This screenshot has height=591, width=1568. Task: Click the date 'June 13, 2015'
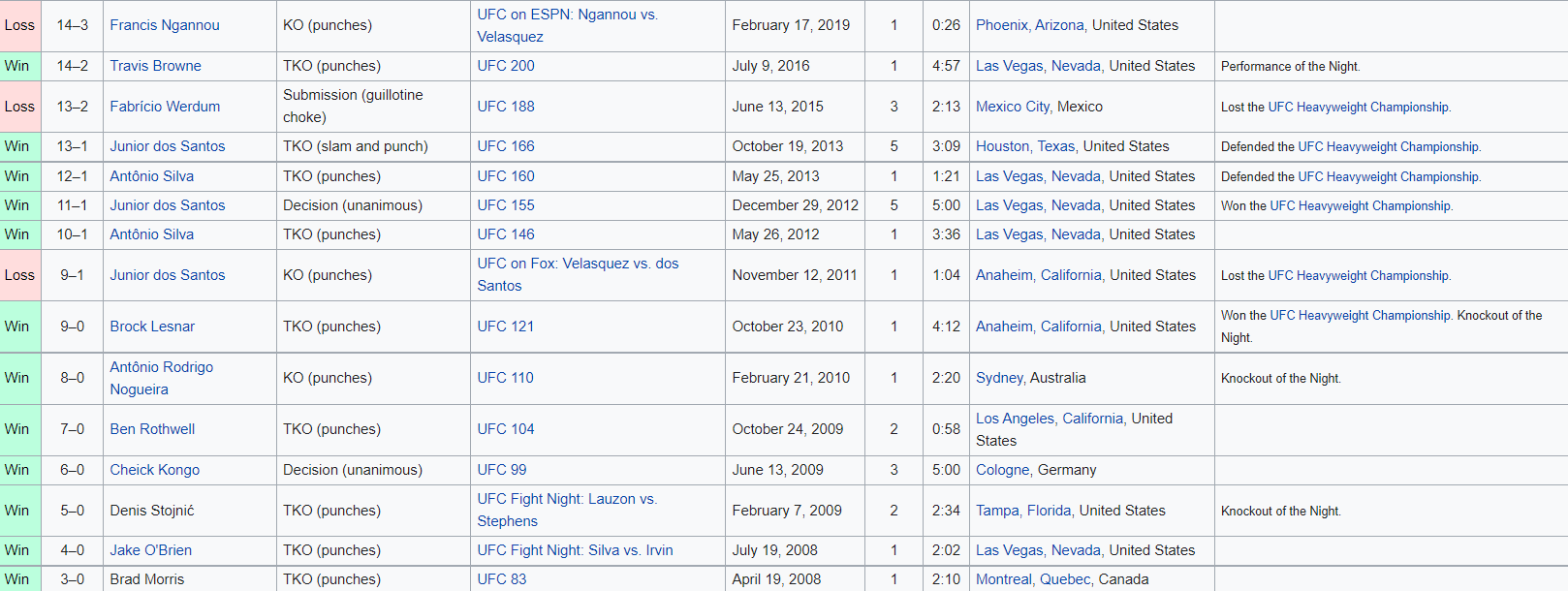778,107
